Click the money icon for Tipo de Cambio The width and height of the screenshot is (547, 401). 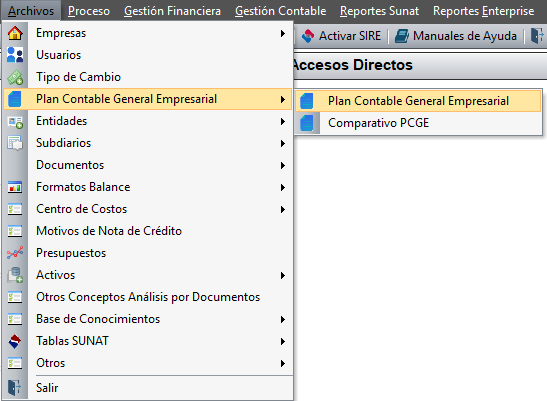coord(15,77)
